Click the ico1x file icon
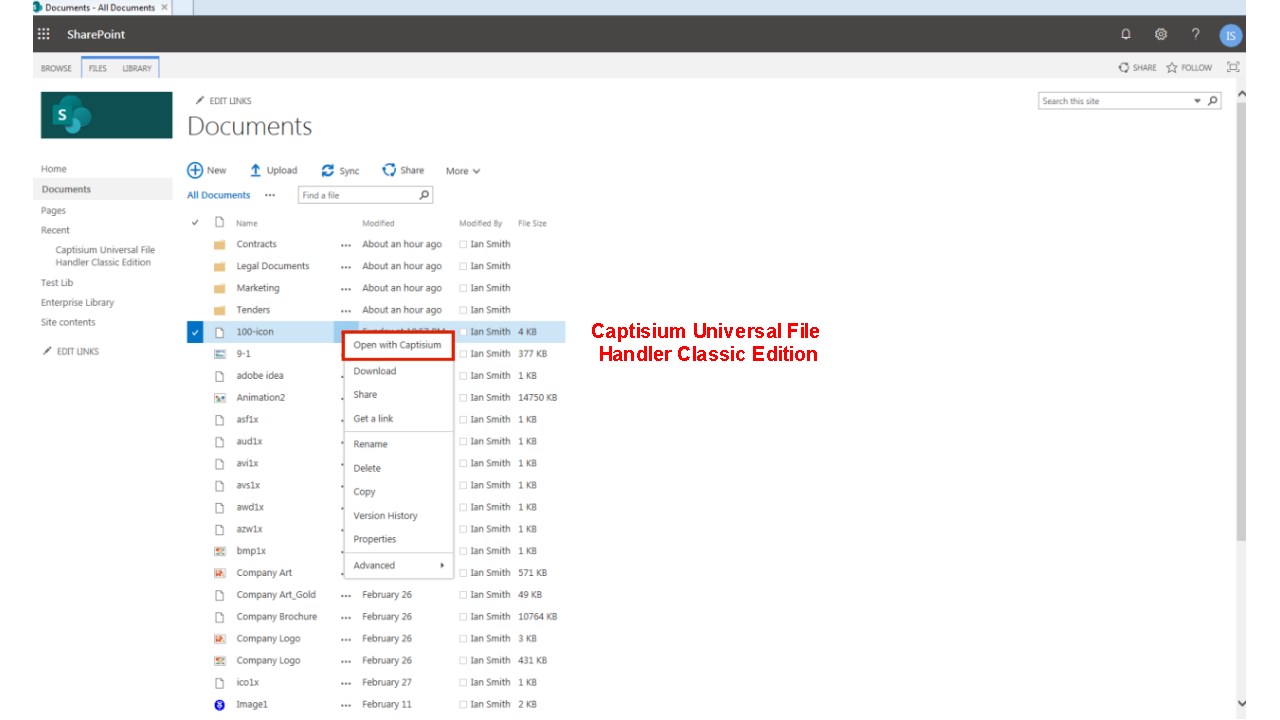Viewport: 1280px width, 720px height. pyautogui.click(x=219, y=683)
